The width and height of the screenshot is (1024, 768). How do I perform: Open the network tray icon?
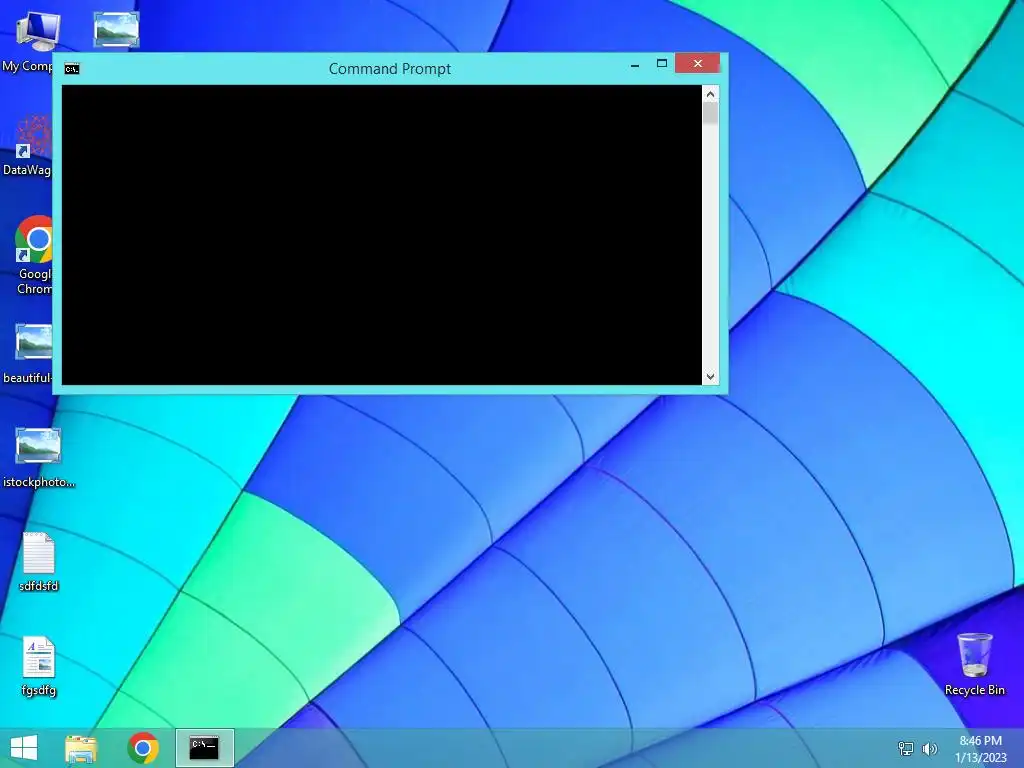click(x=906, y=748)
